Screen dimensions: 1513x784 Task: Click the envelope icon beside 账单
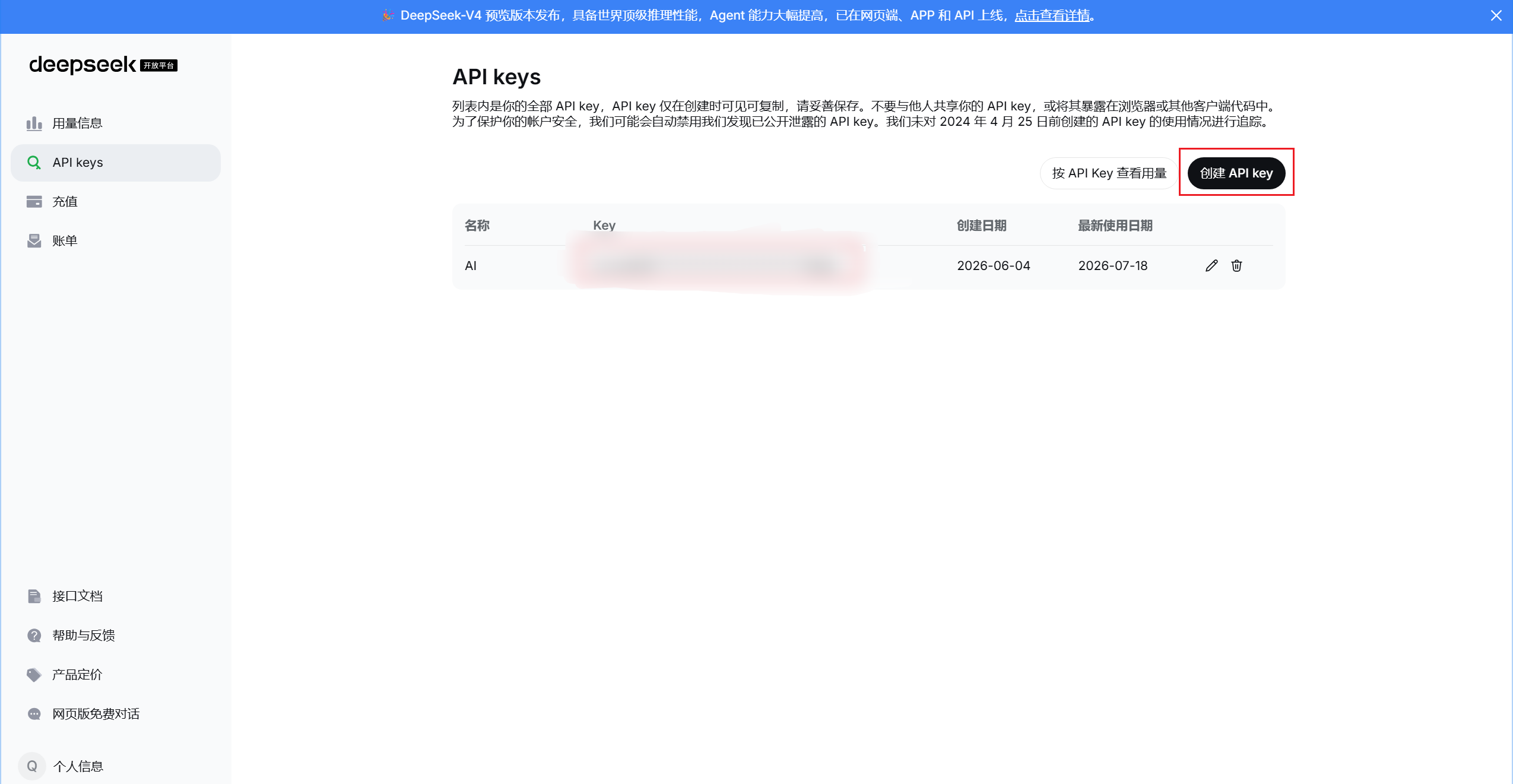point(34,241)
